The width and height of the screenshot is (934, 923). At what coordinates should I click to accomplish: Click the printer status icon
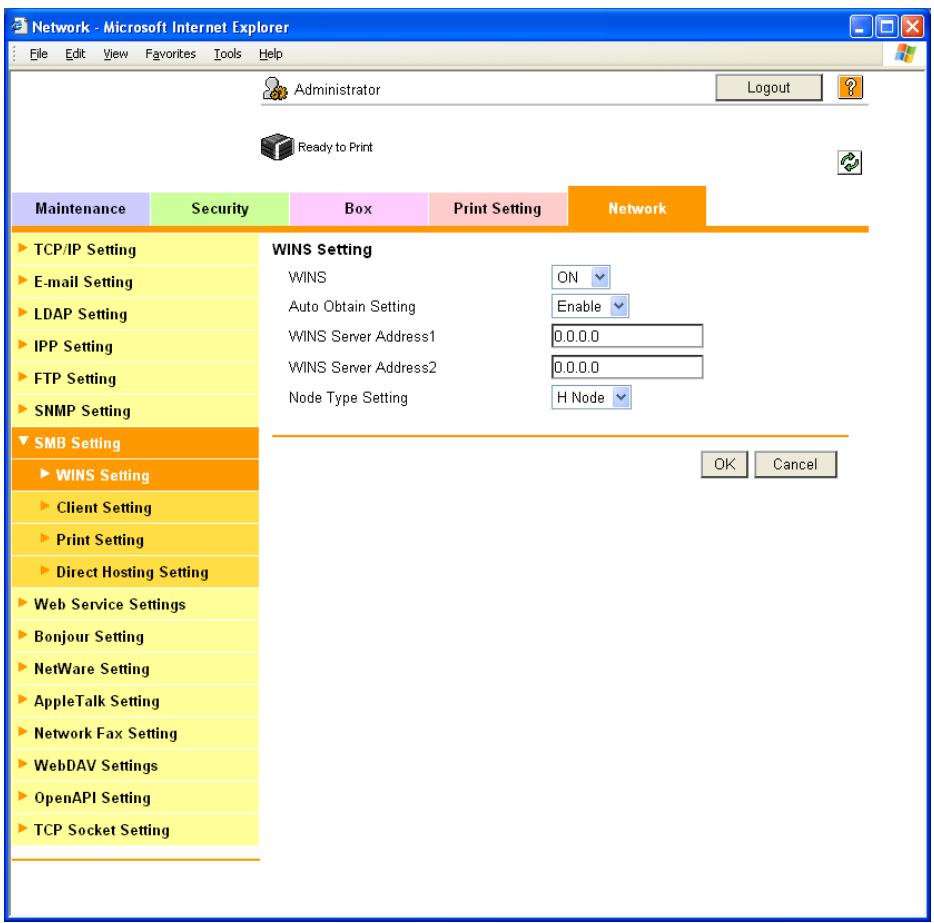(x=277, y=146)
